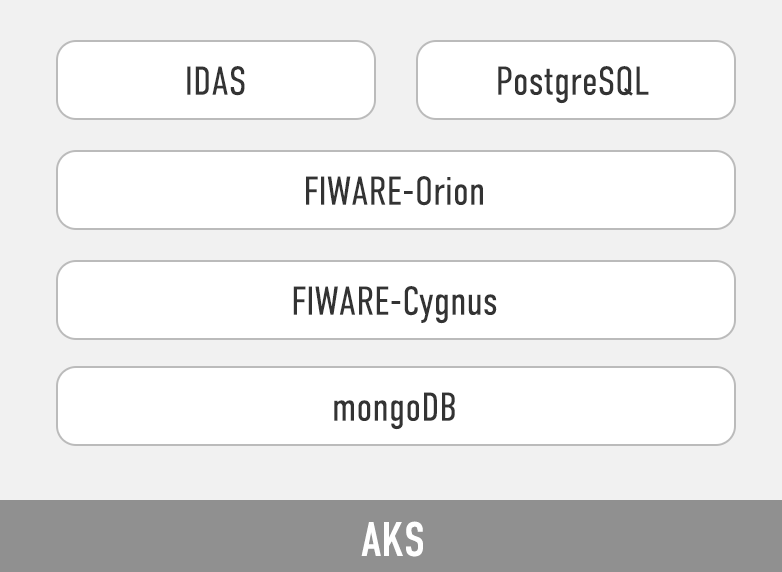The height and width of the screenshot is (572, 782).
Task: Click the AKS heading text
Action: 393,539
